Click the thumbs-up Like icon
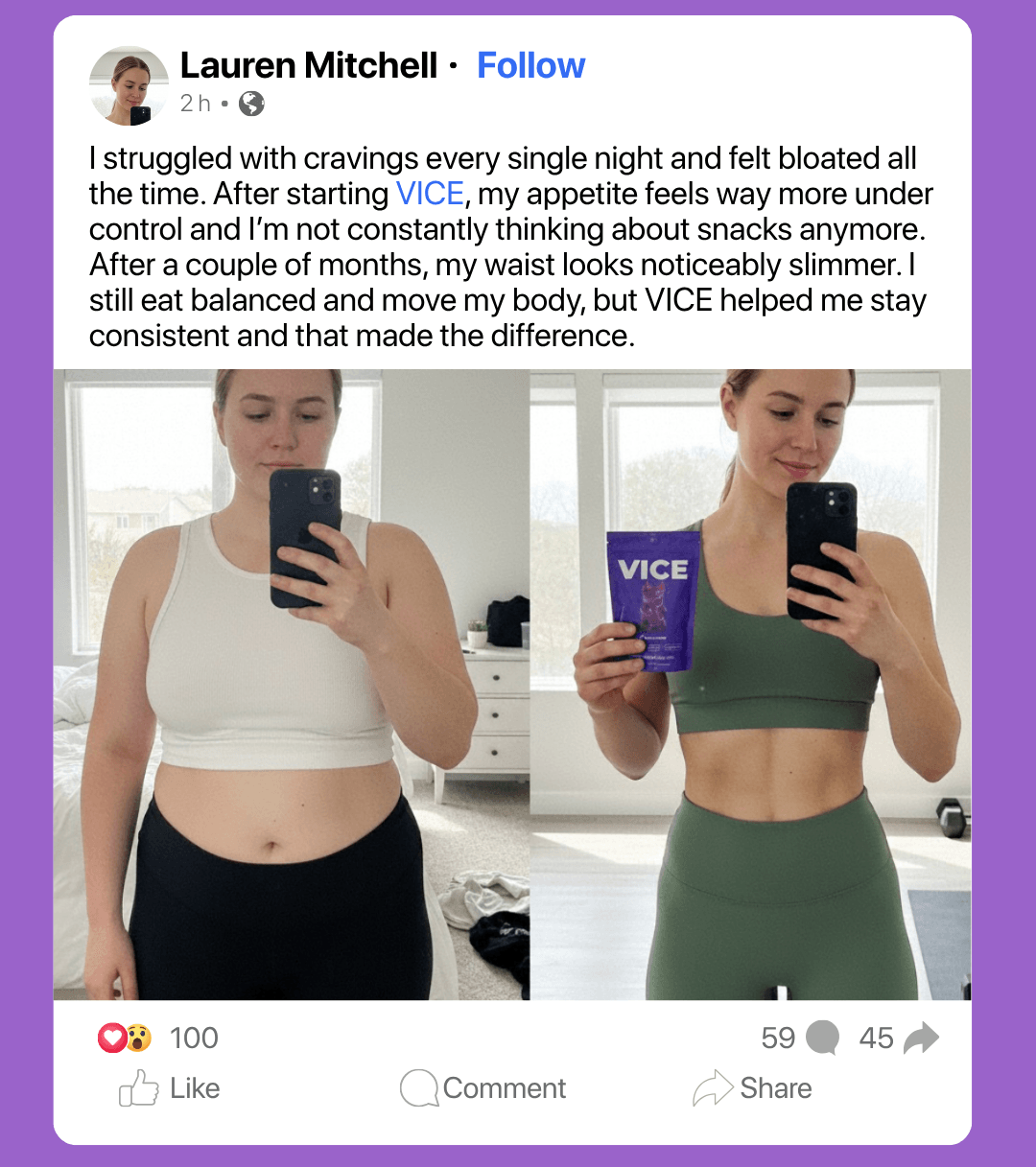This screenshot has width=1036, height=1167. [138, 1088]
